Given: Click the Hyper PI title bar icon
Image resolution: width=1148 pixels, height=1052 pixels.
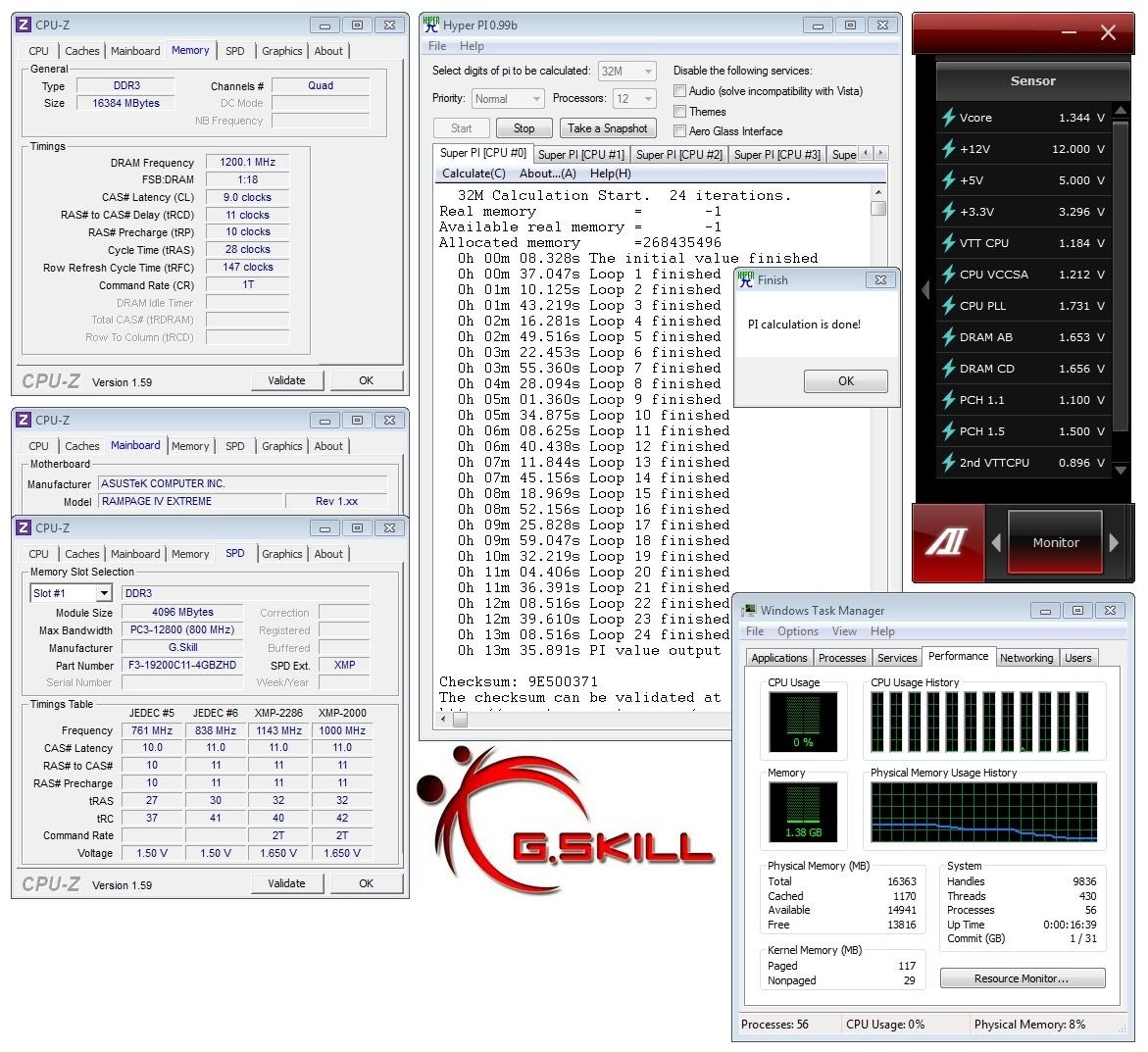Looking at the screenshot, I should 431,25.
